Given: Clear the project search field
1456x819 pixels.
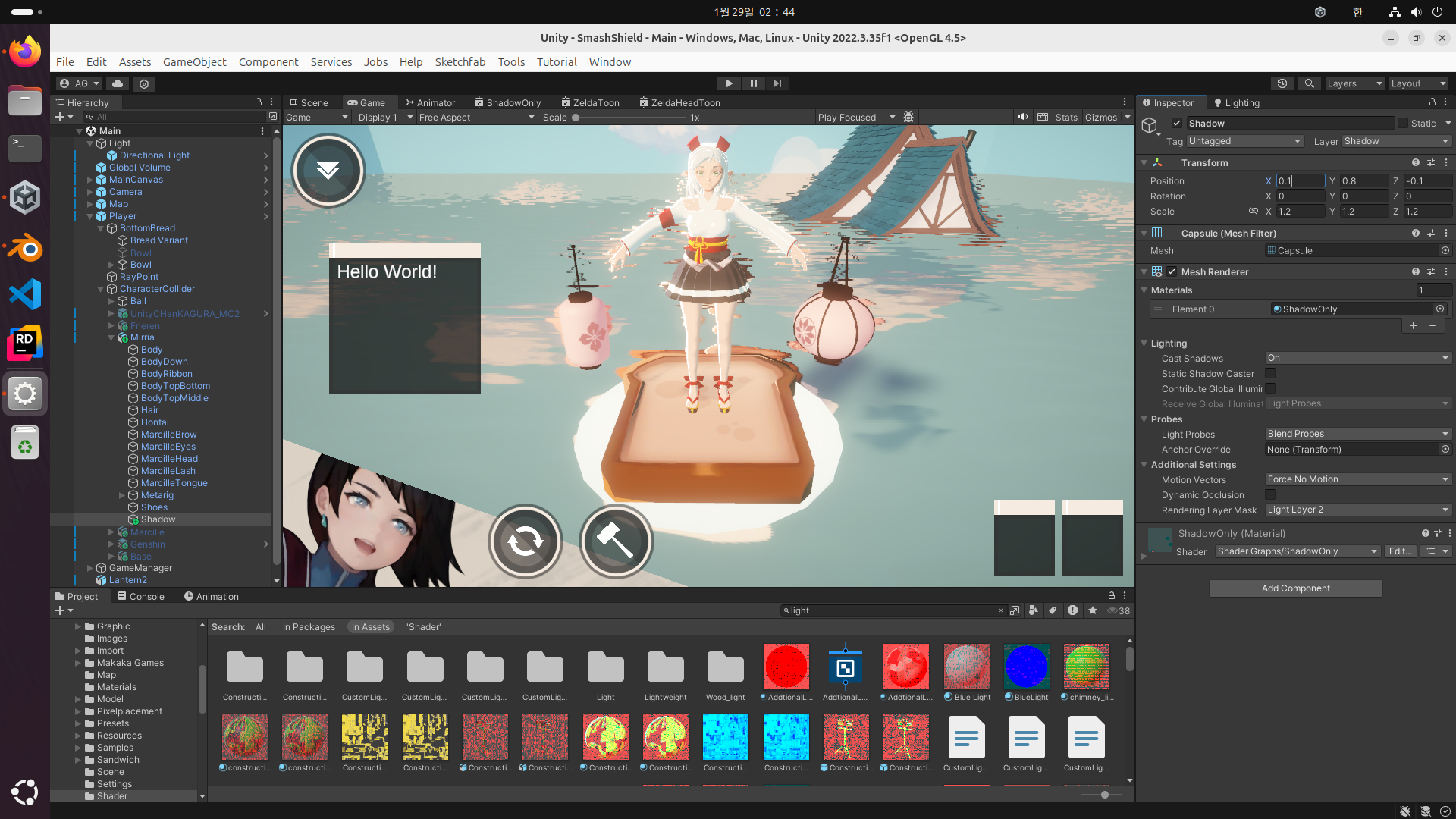Looking at the screenshot, I should [x=1001, y=610].
